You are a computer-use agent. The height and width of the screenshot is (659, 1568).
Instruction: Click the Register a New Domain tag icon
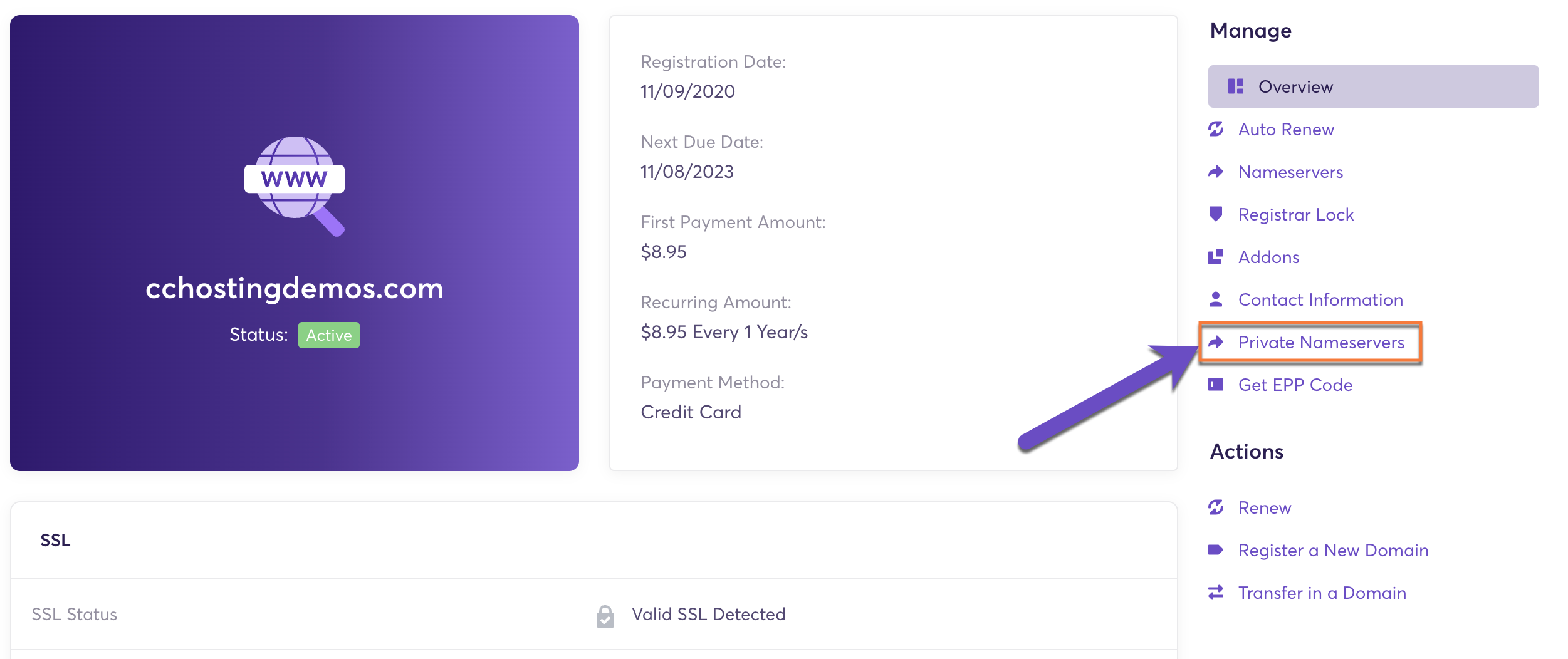pos(1216,550)
